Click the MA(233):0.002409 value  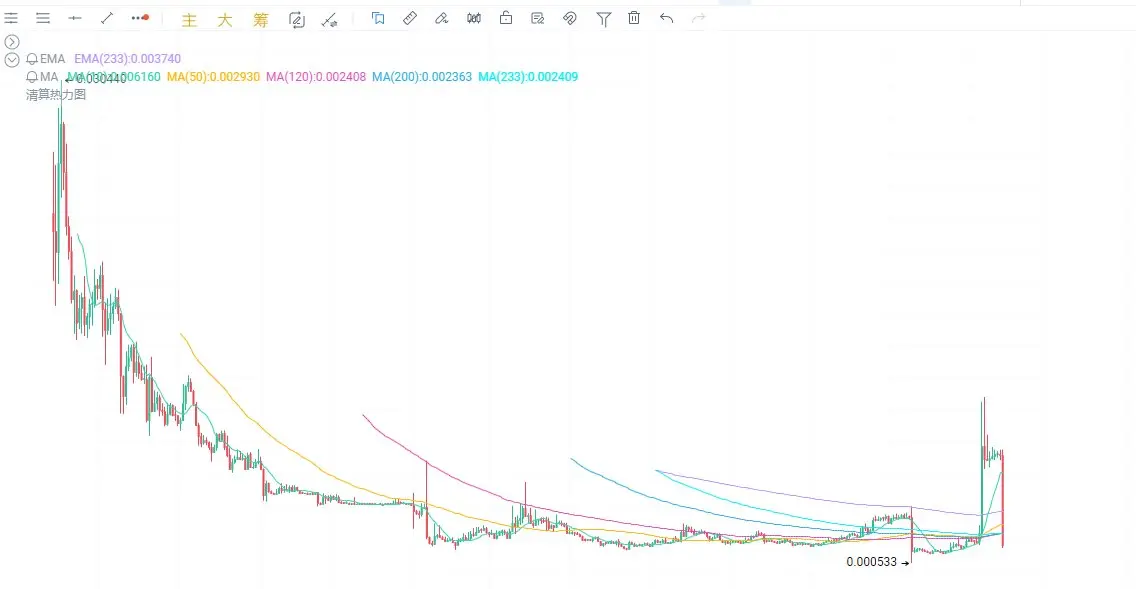tap(528, 77)
